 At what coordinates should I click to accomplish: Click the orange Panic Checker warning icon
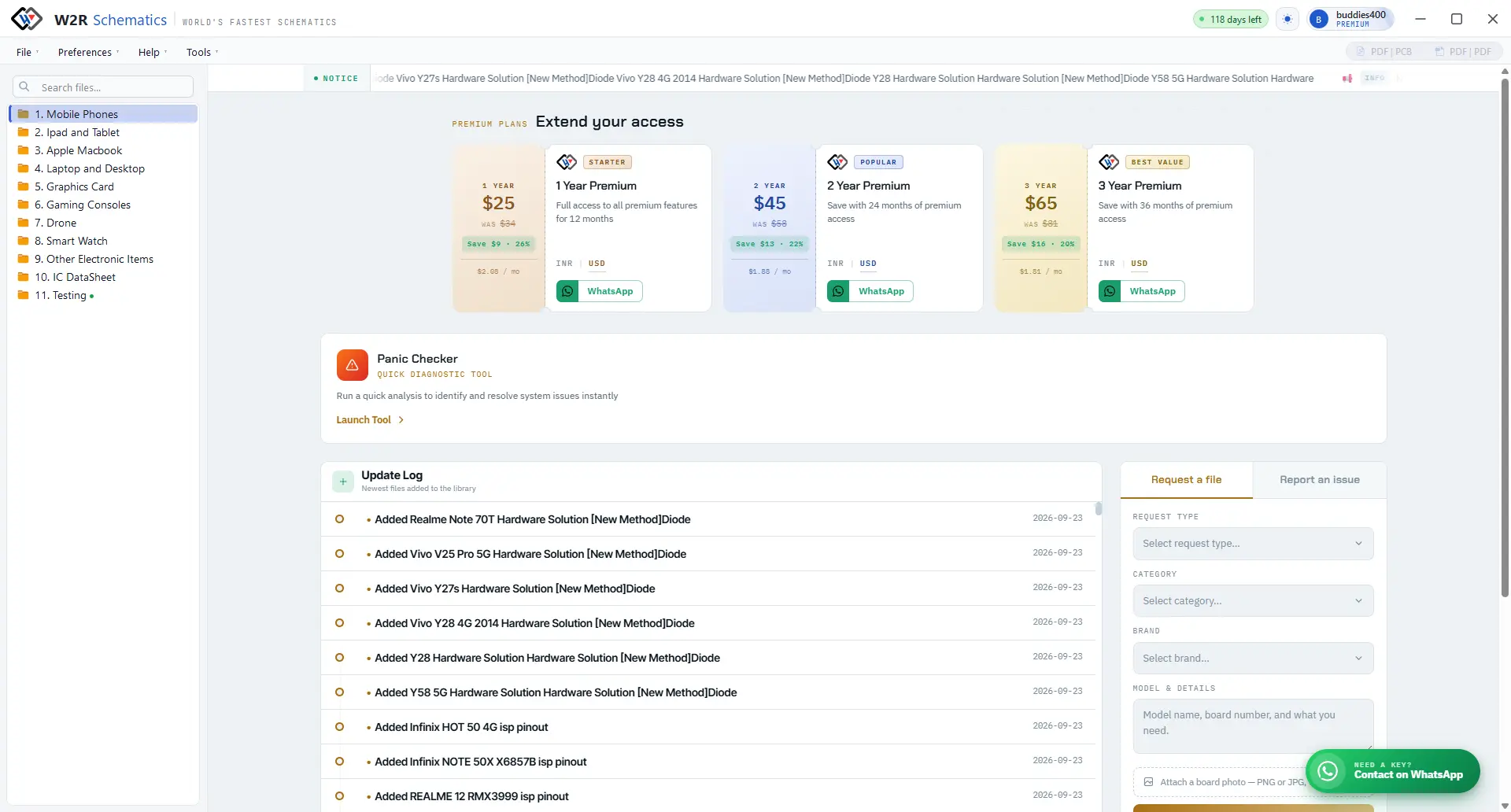tap(352, 365)
